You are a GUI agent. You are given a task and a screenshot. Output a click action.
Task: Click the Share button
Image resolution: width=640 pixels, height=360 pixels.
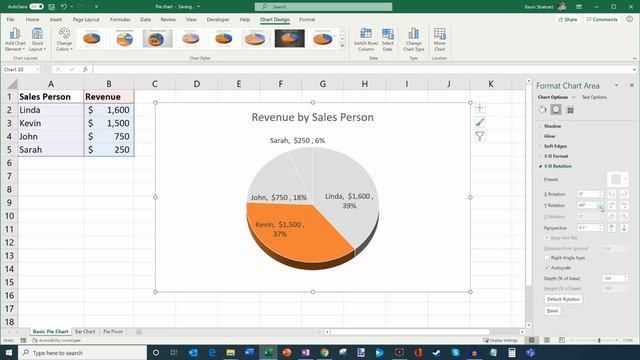pos(567,19)
